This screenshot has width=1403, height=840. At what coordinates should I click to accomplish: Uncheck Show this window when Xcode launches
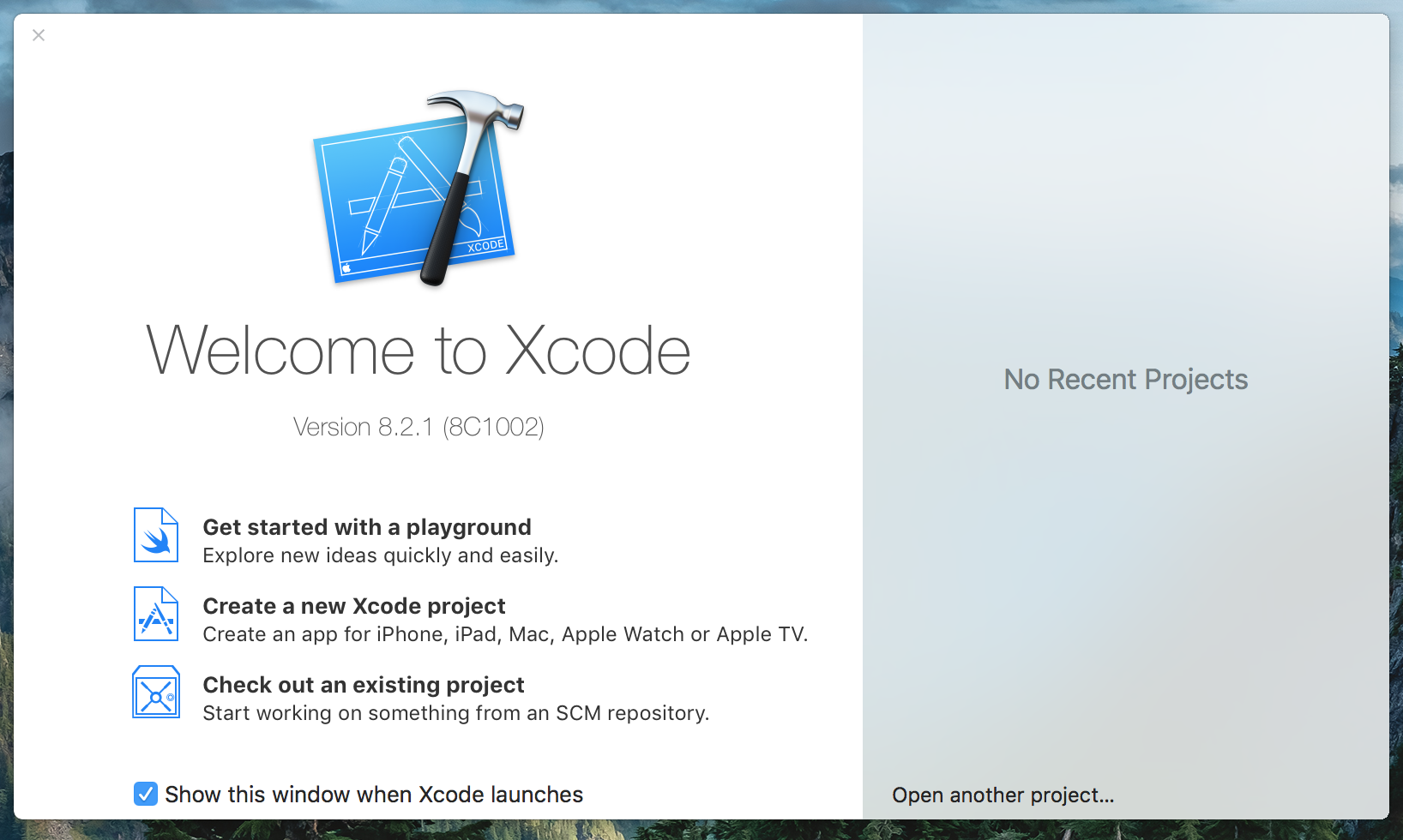click(146, 794)
